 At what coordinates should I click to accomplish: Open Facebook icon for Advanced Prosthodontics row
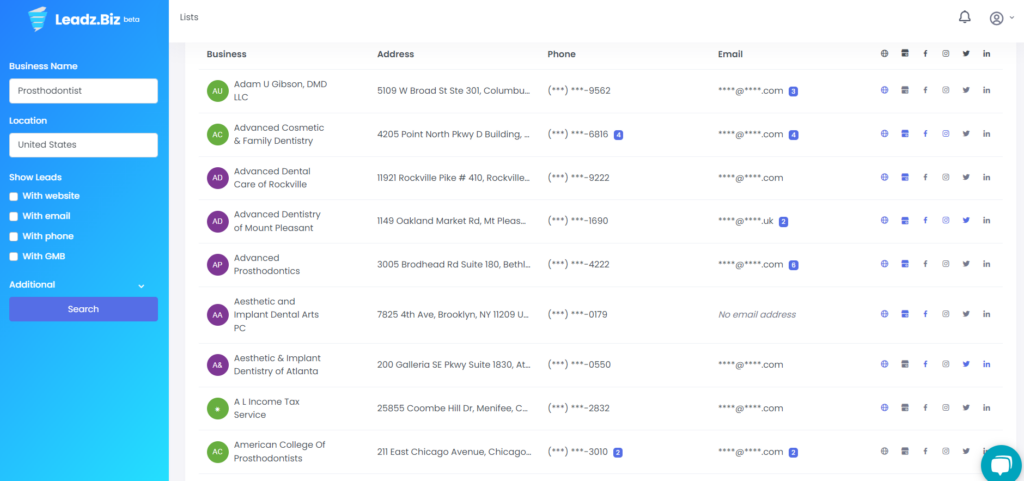tap(925, 264)
